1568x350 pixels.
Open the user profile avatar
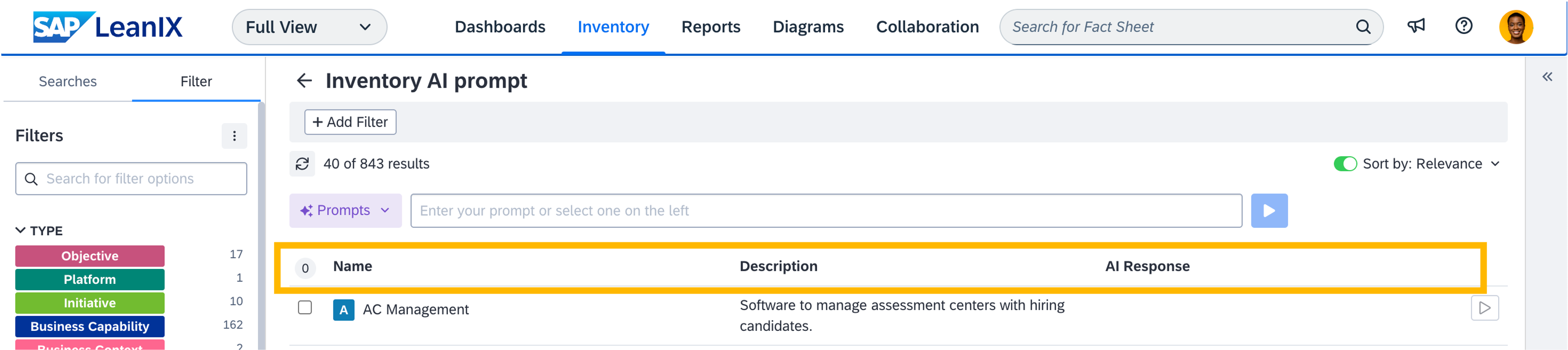1516,27
